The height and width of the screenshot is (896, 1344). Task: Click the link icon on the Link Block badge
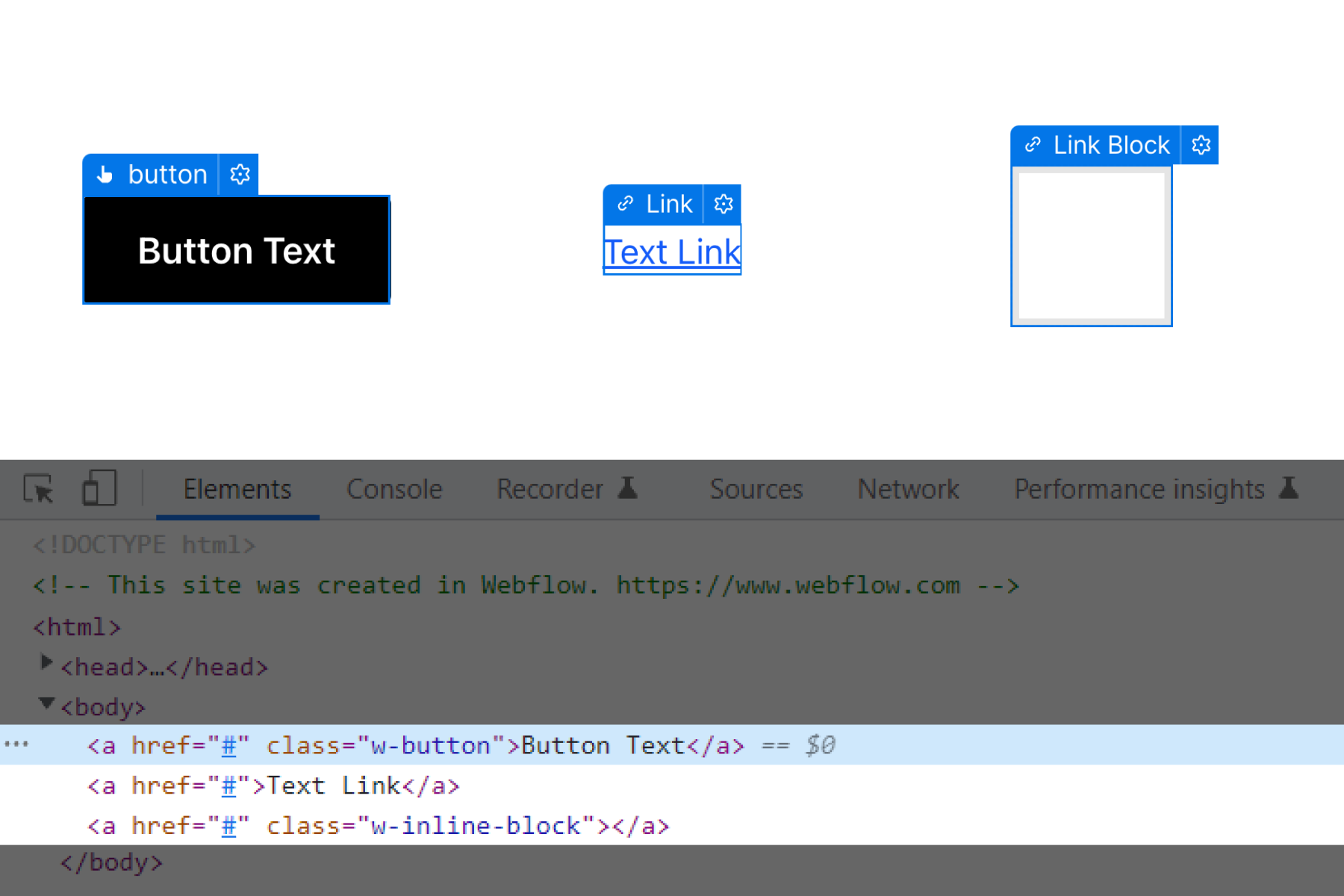coord(1033,144)
